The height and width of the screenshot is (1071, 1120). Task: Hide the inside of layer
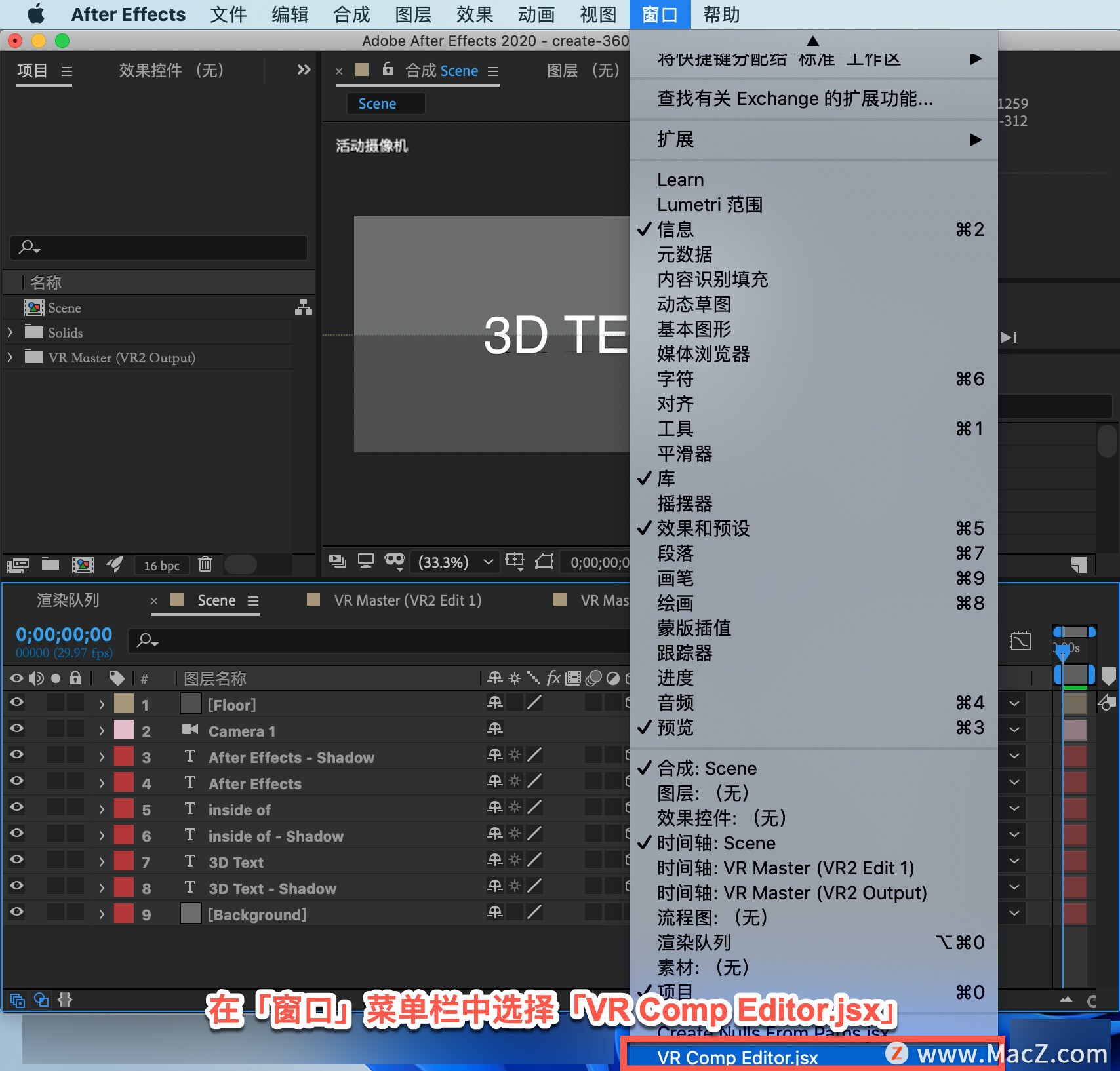point(16,807)
